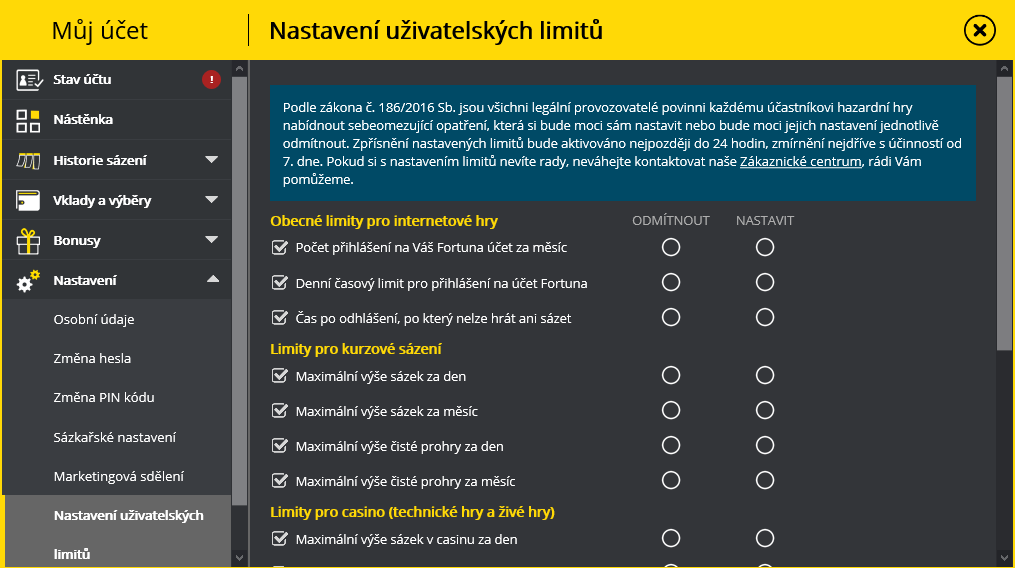Image resolution: width=1015 pixels, height=568 pixels.
Task: Click the Nastavení gears icon
Action: 28,281
